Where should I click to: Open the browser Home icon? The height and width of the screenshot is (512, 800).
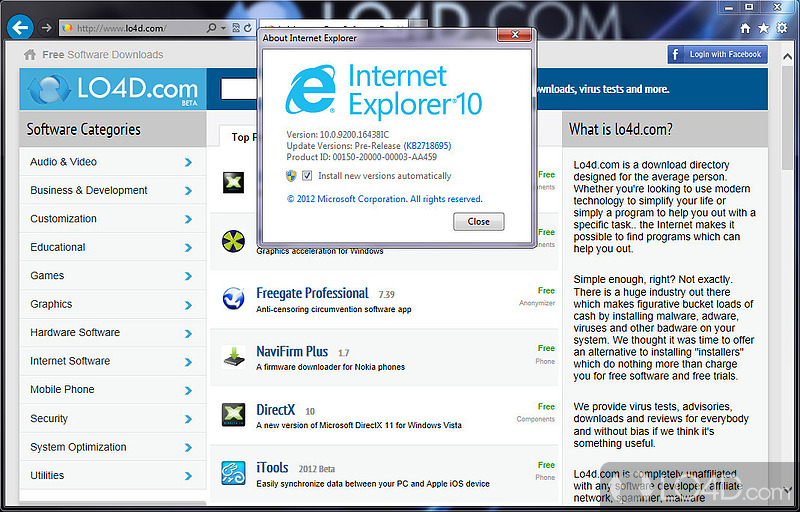tap(745, 28)
